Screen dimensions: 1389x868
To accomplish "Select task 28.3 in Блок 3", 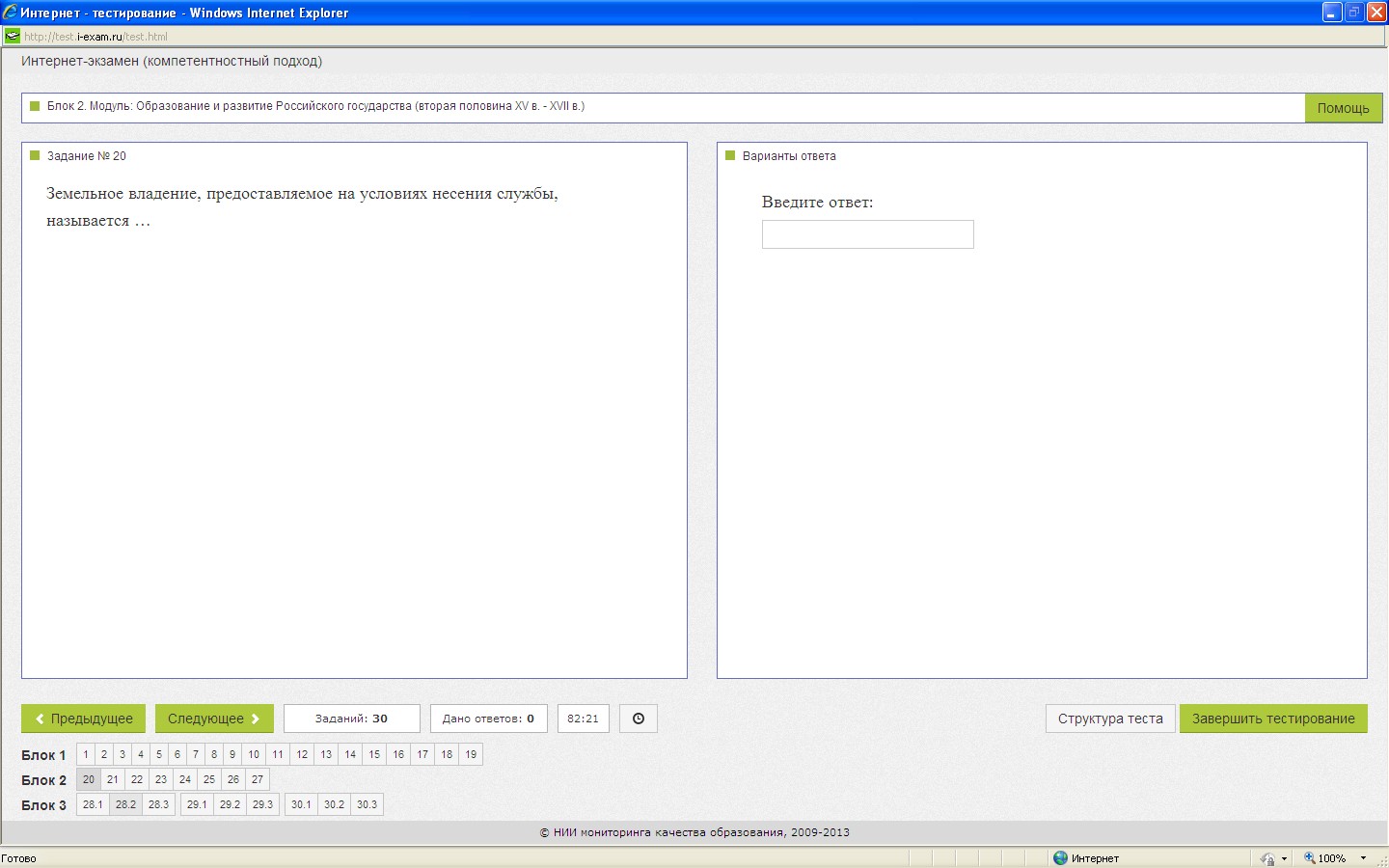I will (x=158, y=804).
